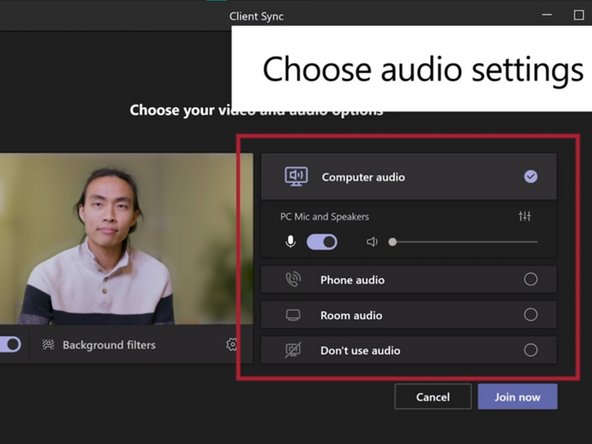Click the Computer audio label
This screenshot has height=444, width=592.
(x=363, y=177)
